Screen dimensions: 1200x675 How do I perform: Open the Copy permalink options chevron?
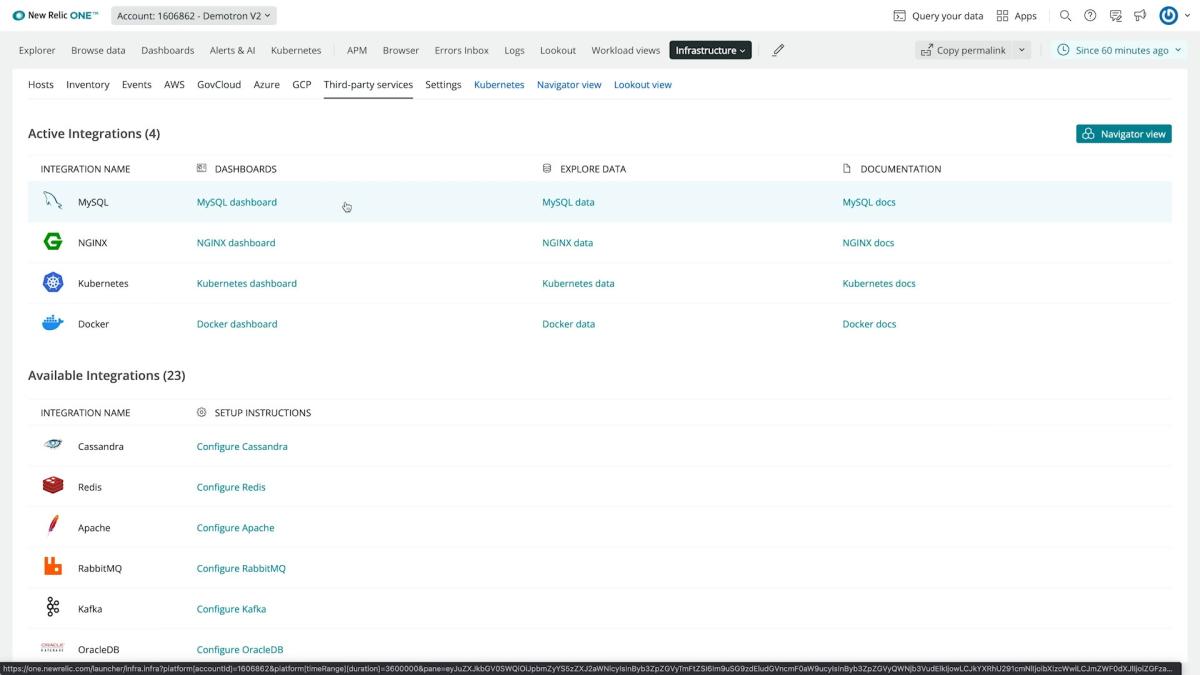point(1021,50)
